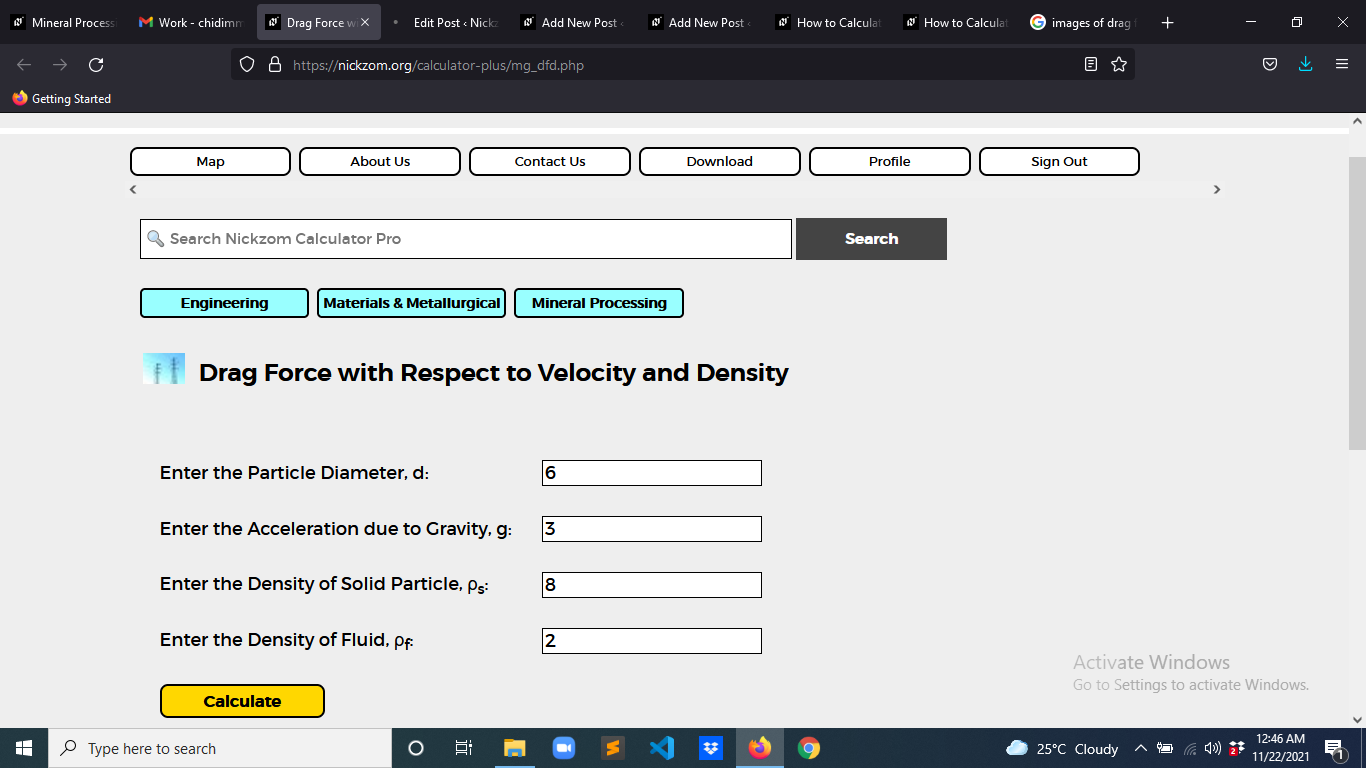Reload the page with the refresh icon
Screen dimensions: 1366x768
tap(96, 65)
